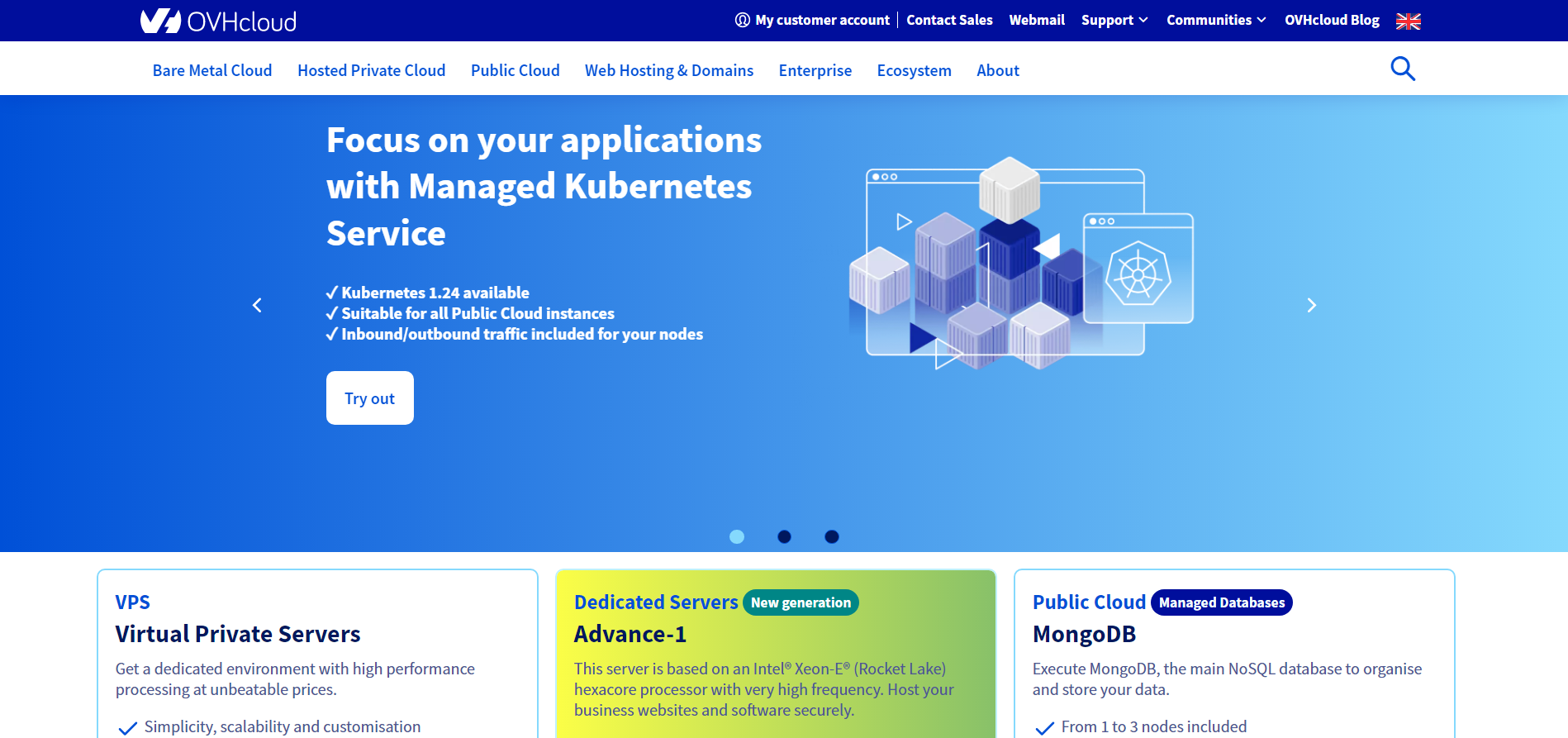
Task: Click the Managed Databases badge
Action: pyautogui.click(x=1222, y=602)
